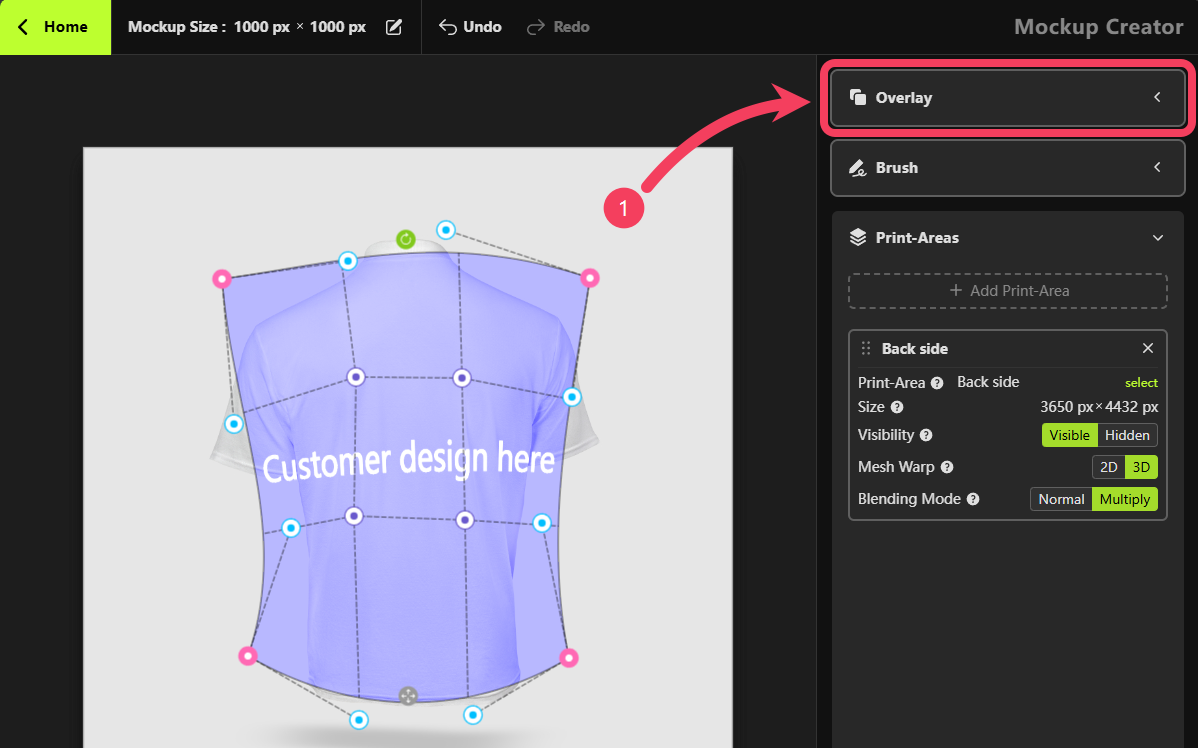The height and width of the screenshot is (748, 1198).
Task: Click the green rotate handle on canvas
Action: [x=406, y=240]
